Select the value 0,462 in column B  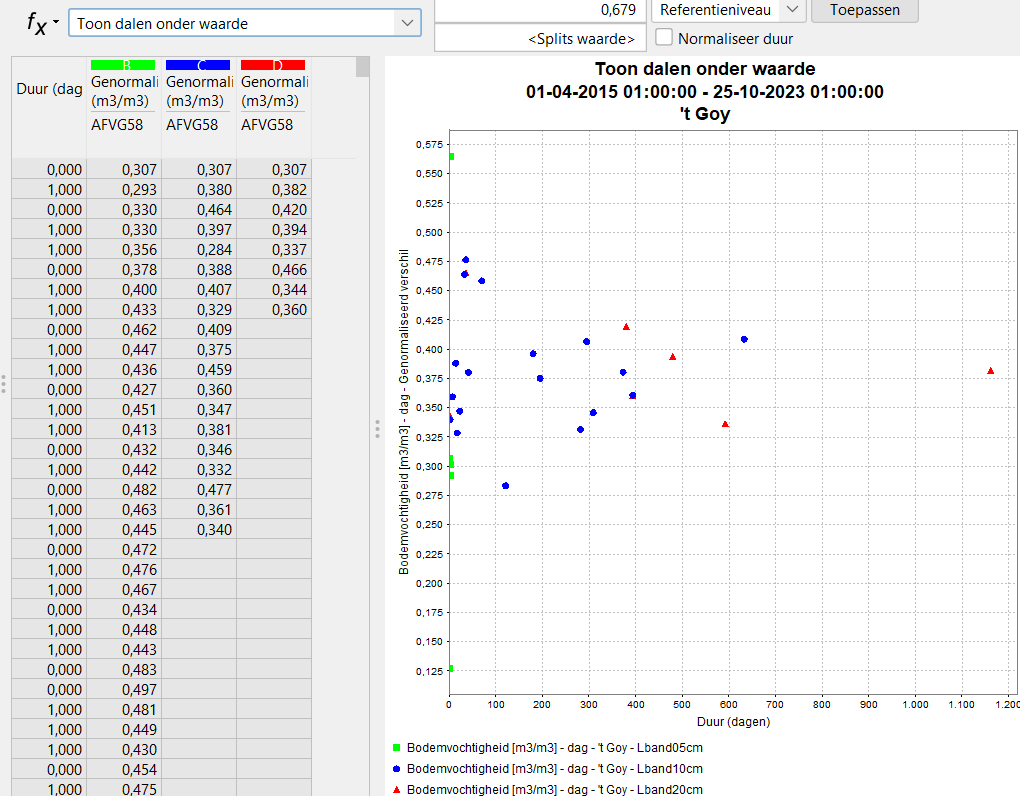[124, 330]
